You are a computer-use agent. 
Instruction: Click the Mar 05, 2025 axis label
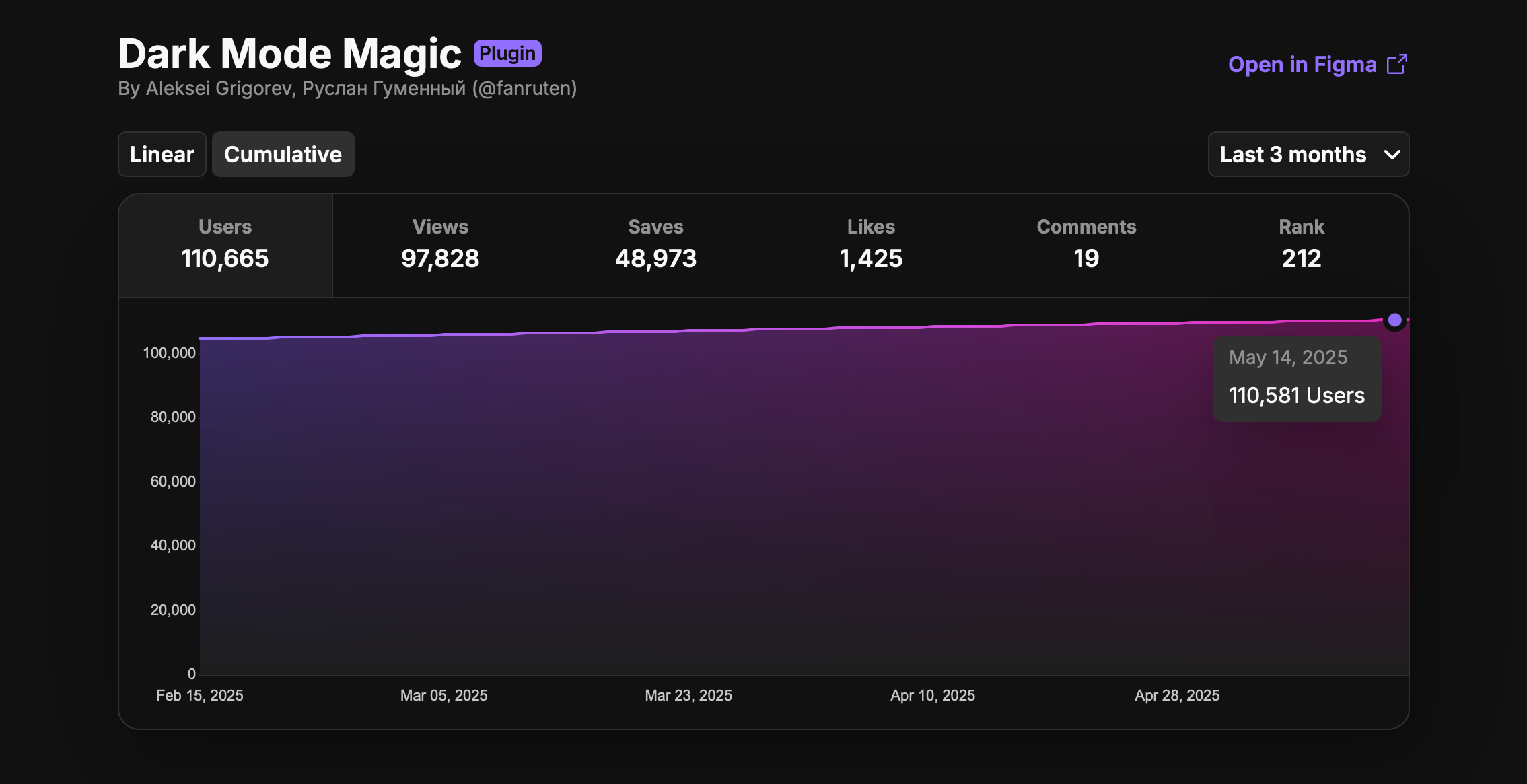444,695
